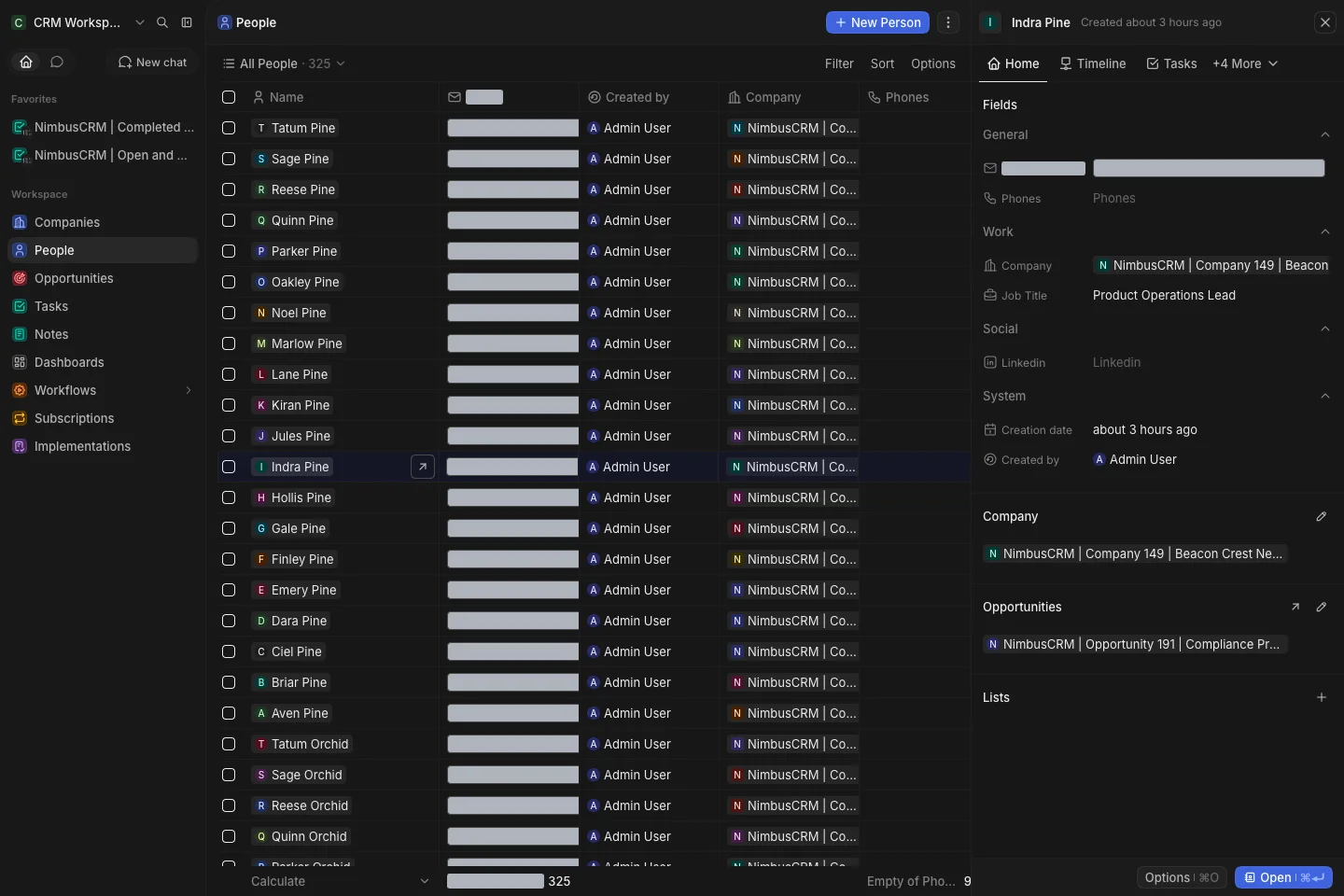Check the Quinn Pine row checkbox
1344x896 pixels.
[x=229, y=220]
